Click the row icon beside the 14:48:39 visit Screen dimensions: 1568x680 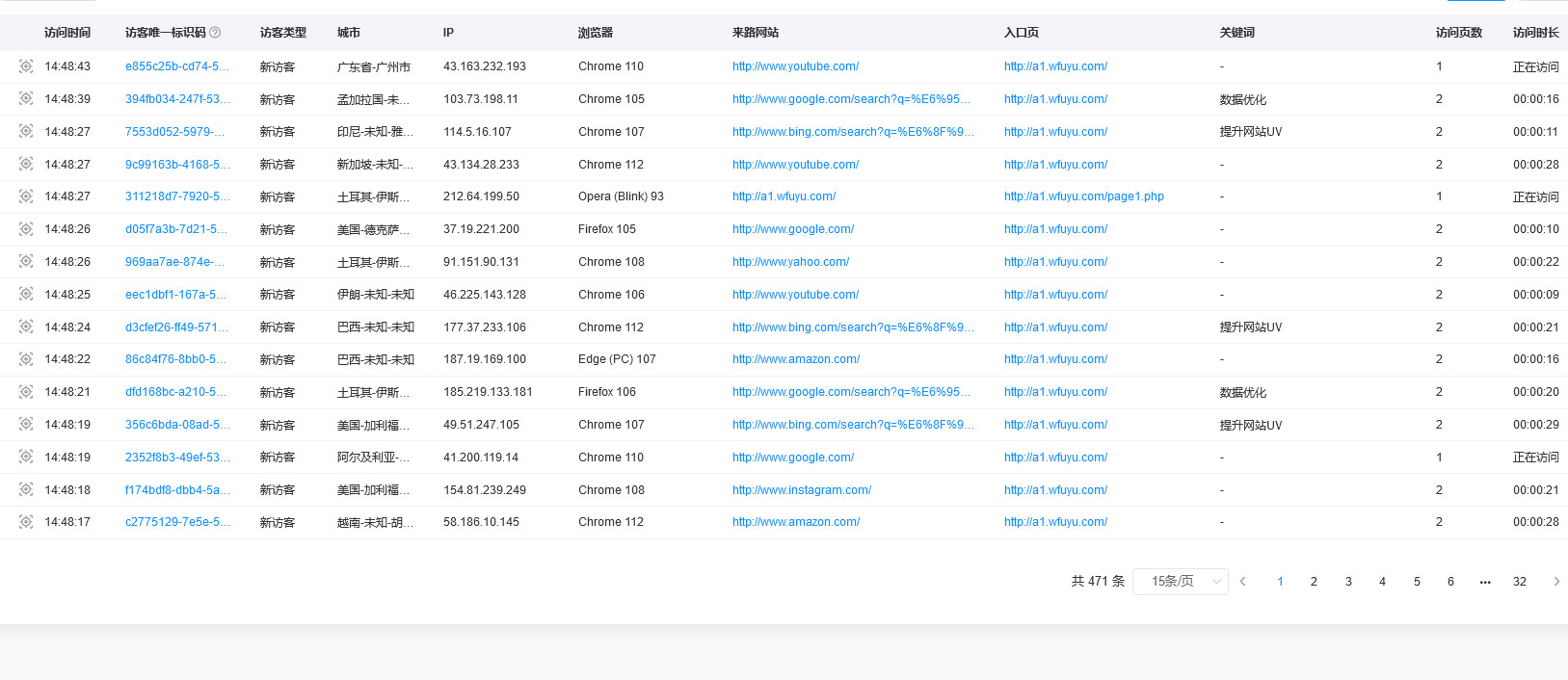tap(26, 99)
